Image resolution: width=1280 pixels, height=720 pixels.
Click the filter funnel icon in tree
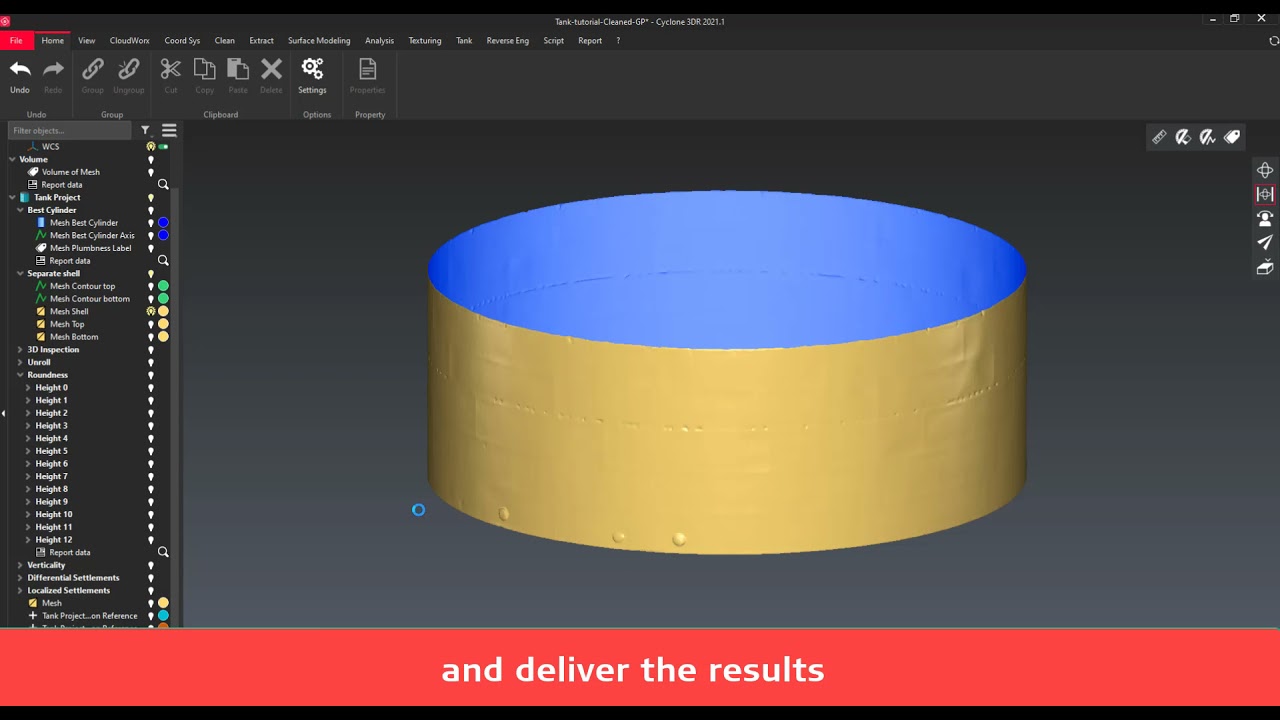point(145,130)
